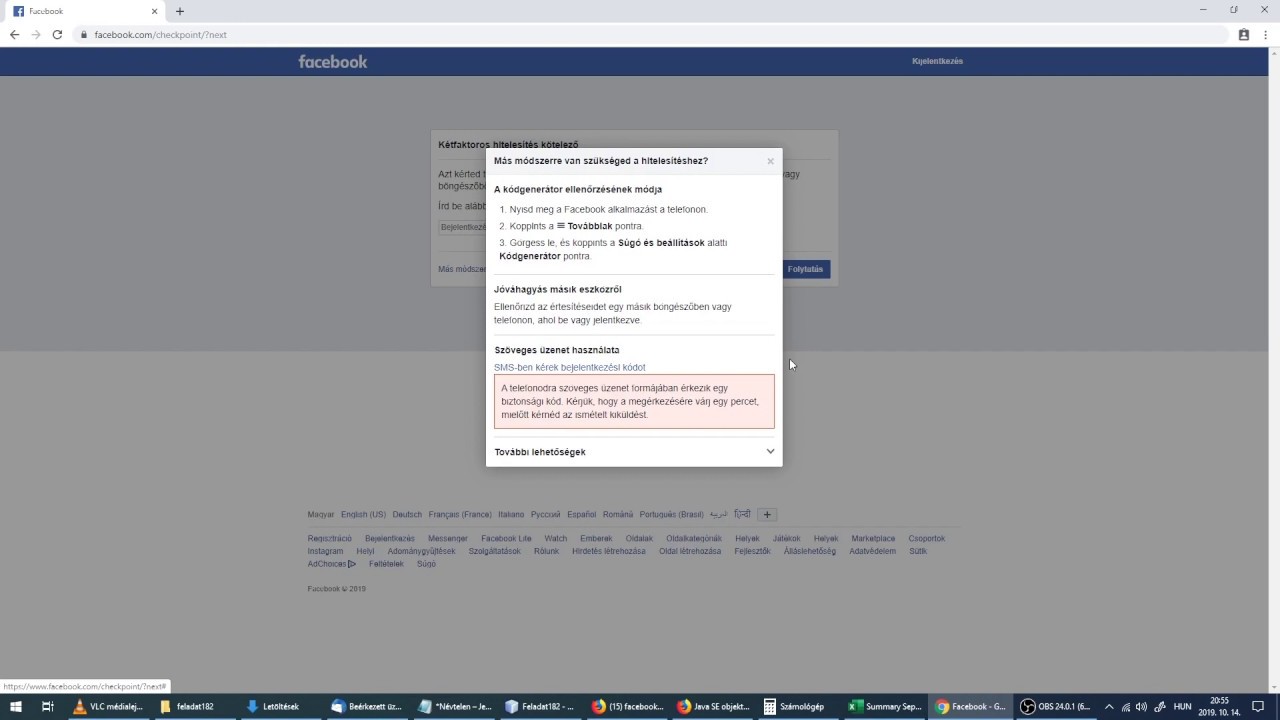Open Windows notification center
The height and width of the screenshot is (720, 1280).
[1258, 706]
